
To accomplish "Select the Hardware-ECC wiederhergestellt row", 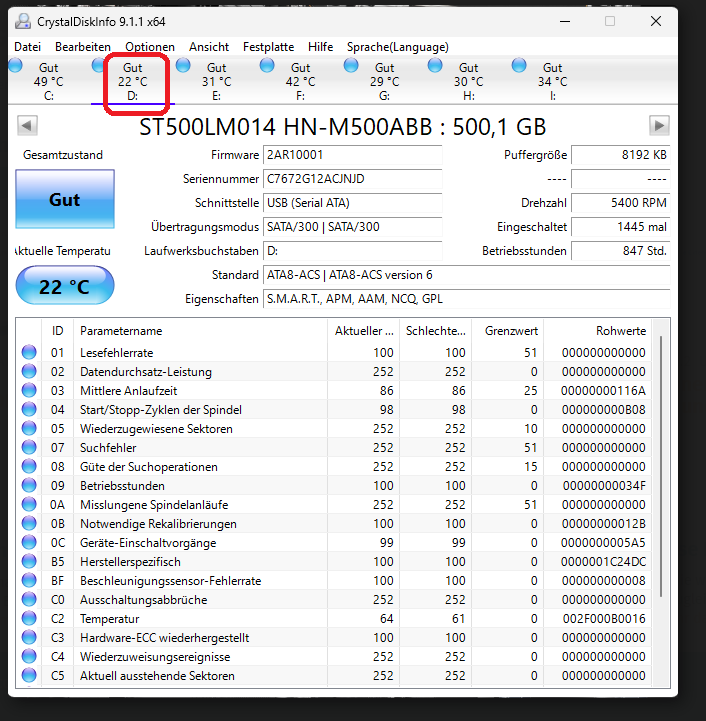I will click(x=333, y=637).
